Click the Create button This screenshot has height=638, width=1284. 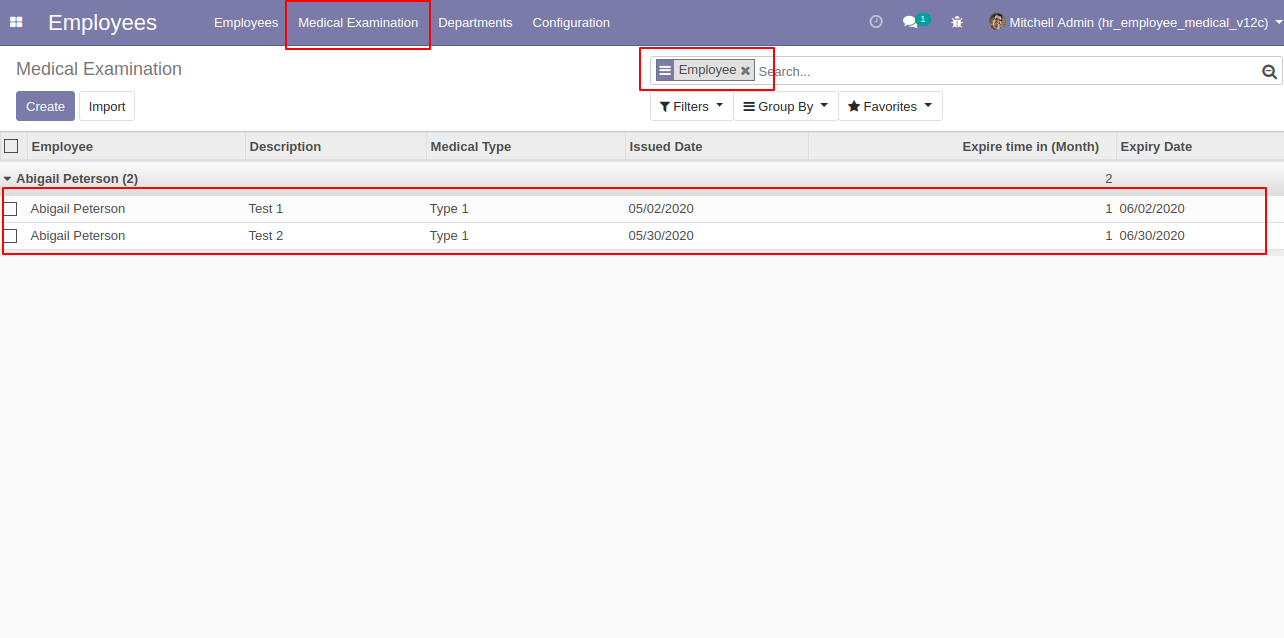(x=45, y=106)
